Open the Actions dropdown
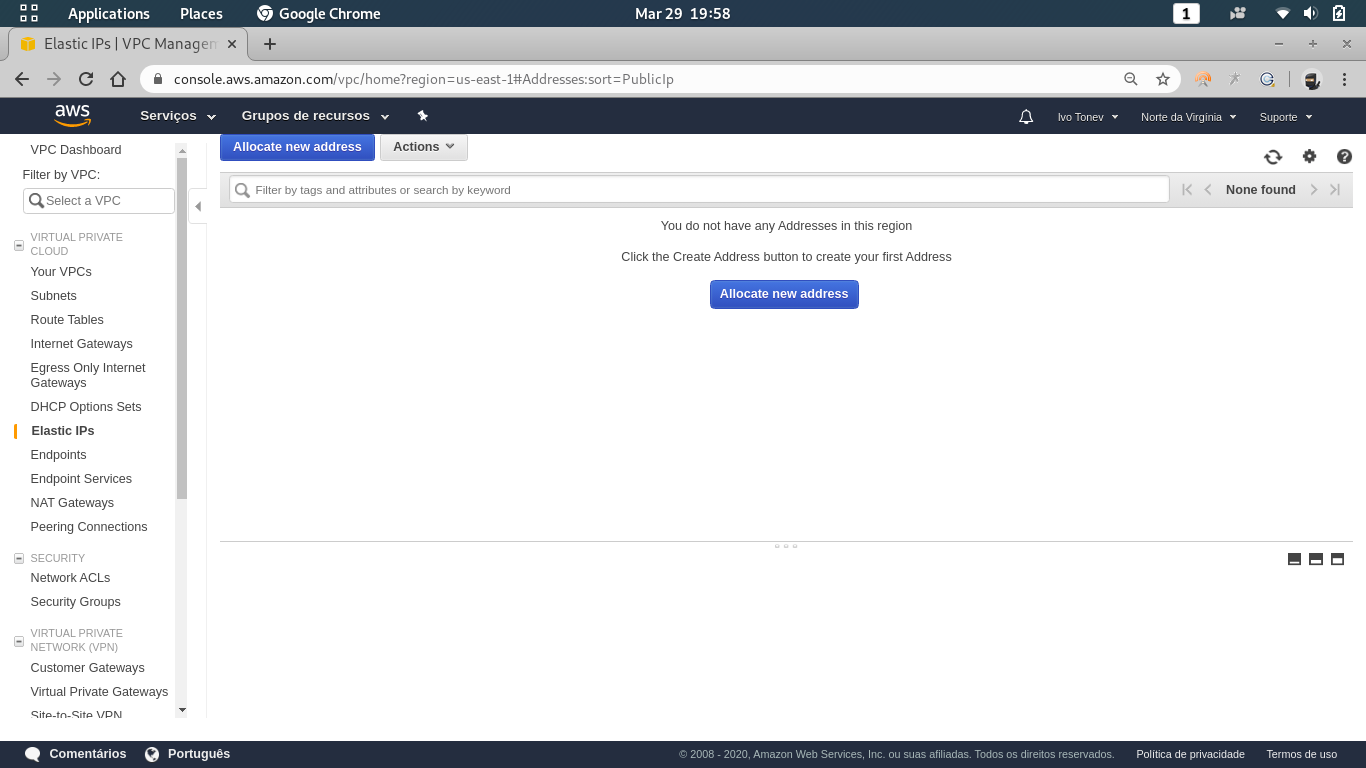 click(x=423, y=147)
